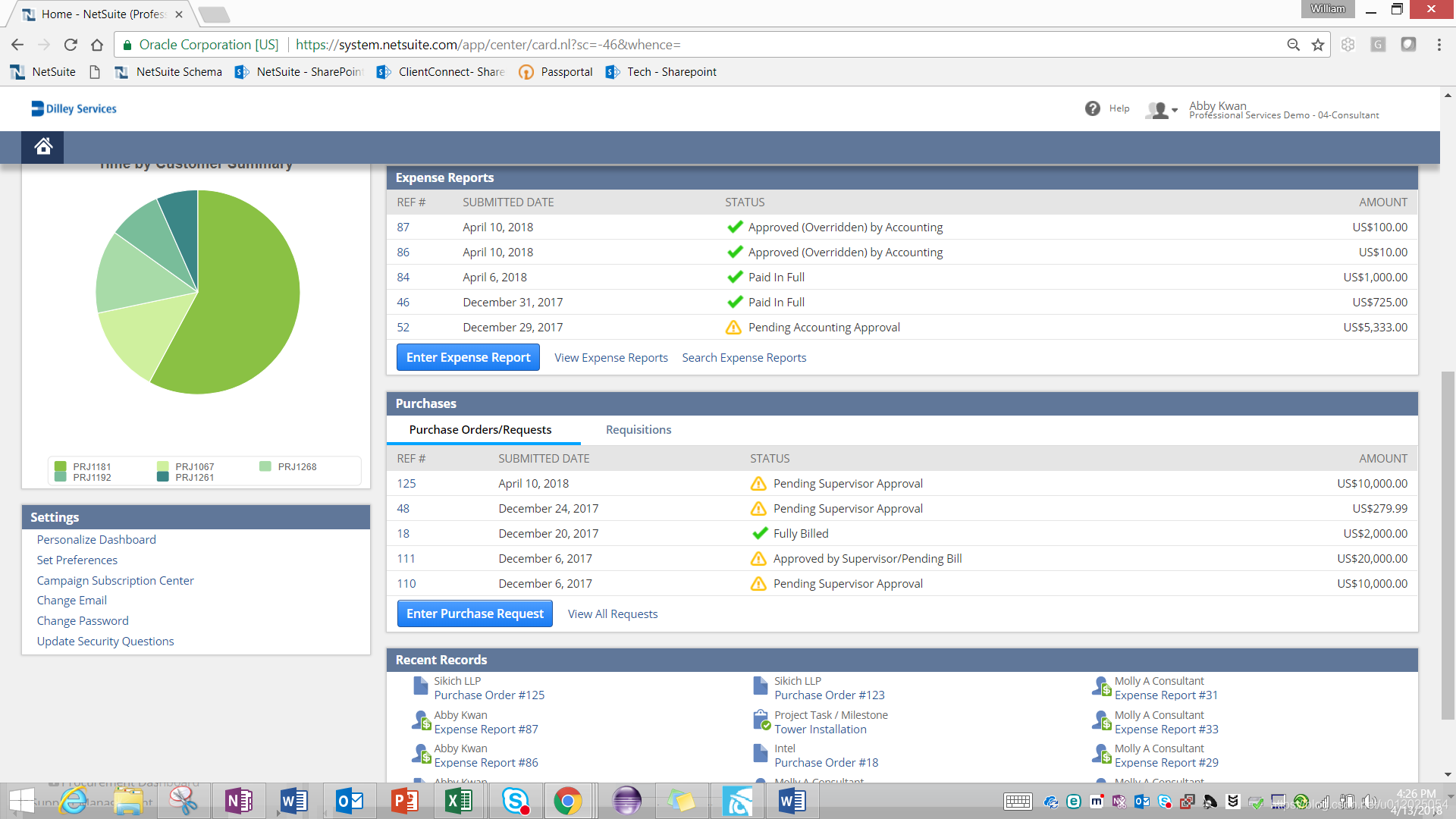Screen dimensions: 1456x819
Task: Click the Help question mark icon
Action: point(1092,108)
